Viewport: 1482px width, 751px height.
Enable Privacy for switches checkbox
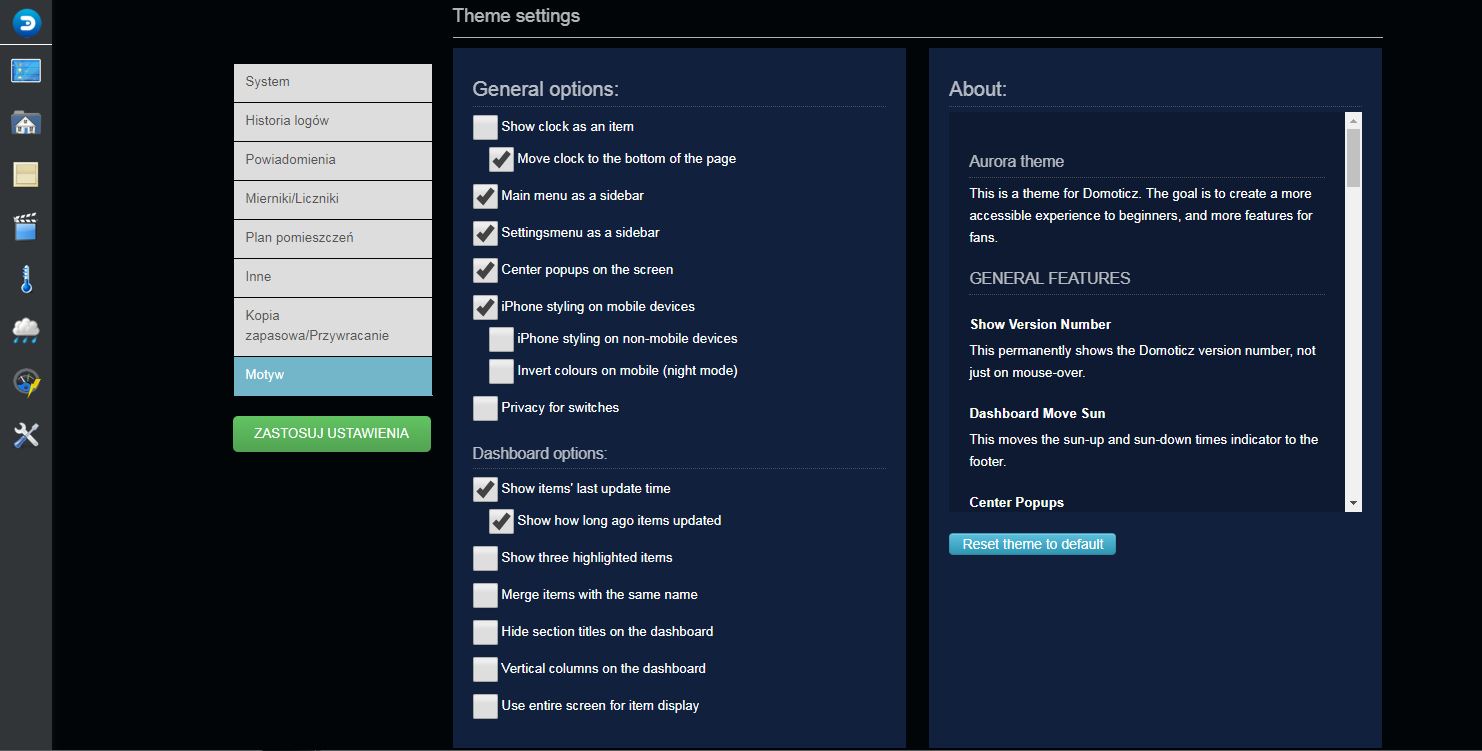point(485,408)
